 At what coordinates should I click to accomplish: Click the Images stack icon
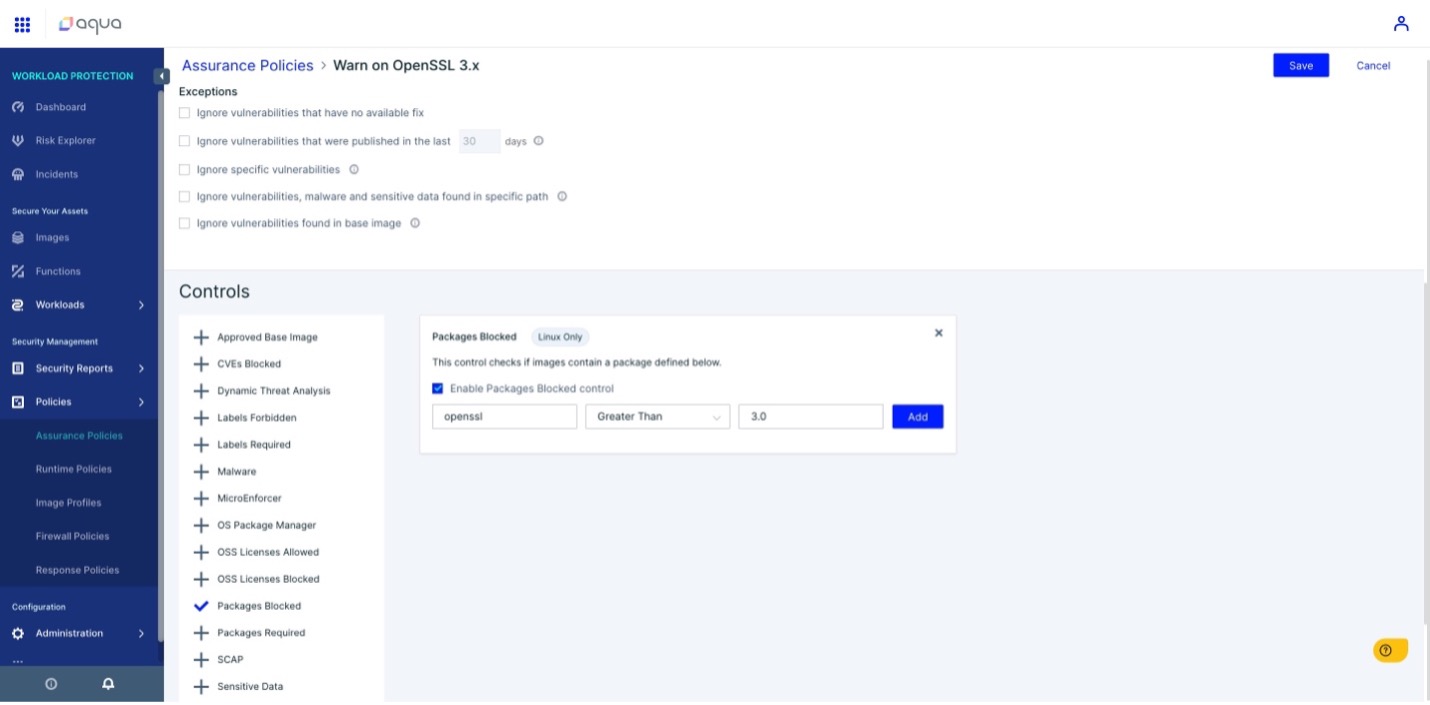pyautogui.click(x=18, y=238)
